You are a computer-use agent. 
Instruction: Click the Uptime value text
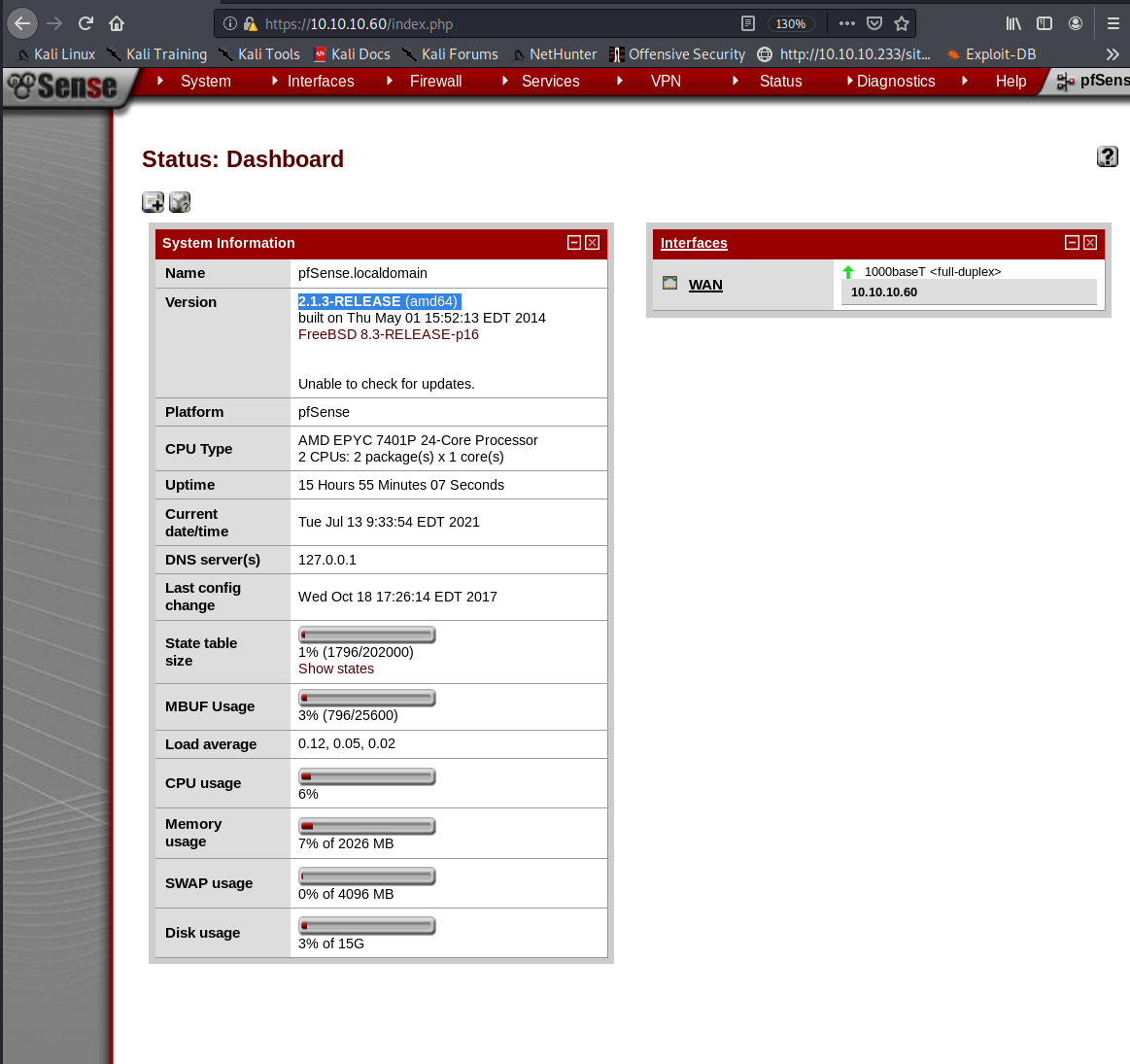pyautogui.click(x=400, y=485)
